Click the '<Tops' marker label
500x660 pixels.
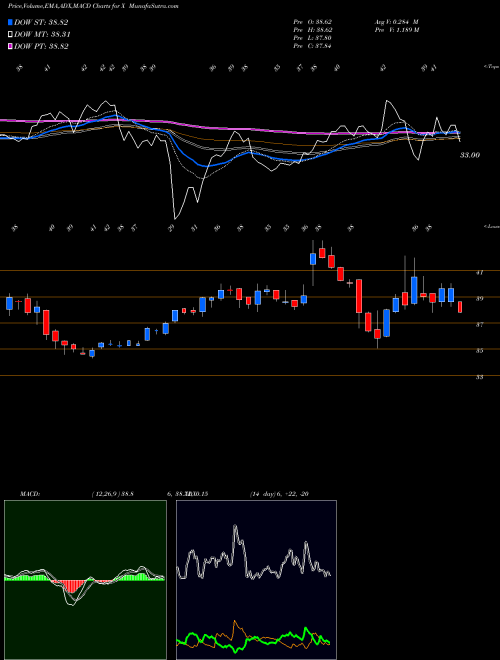pos(492,67)
